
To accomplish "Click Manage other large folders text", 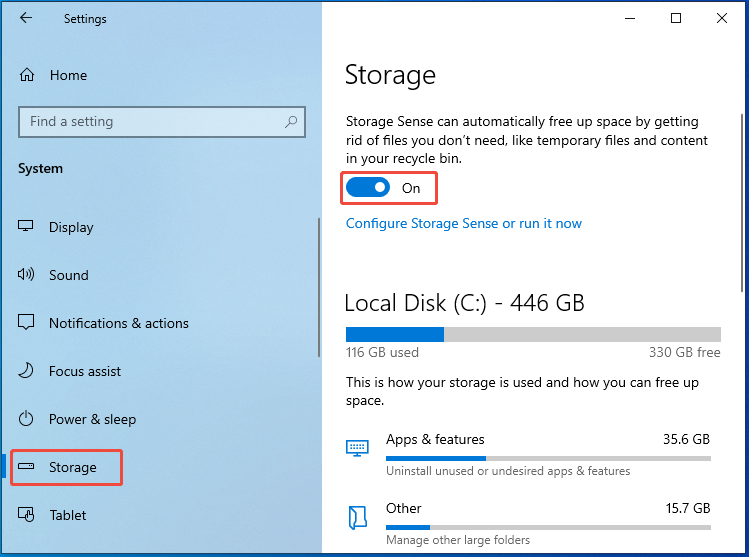I will pyautogui.click(x=458, y=540).
